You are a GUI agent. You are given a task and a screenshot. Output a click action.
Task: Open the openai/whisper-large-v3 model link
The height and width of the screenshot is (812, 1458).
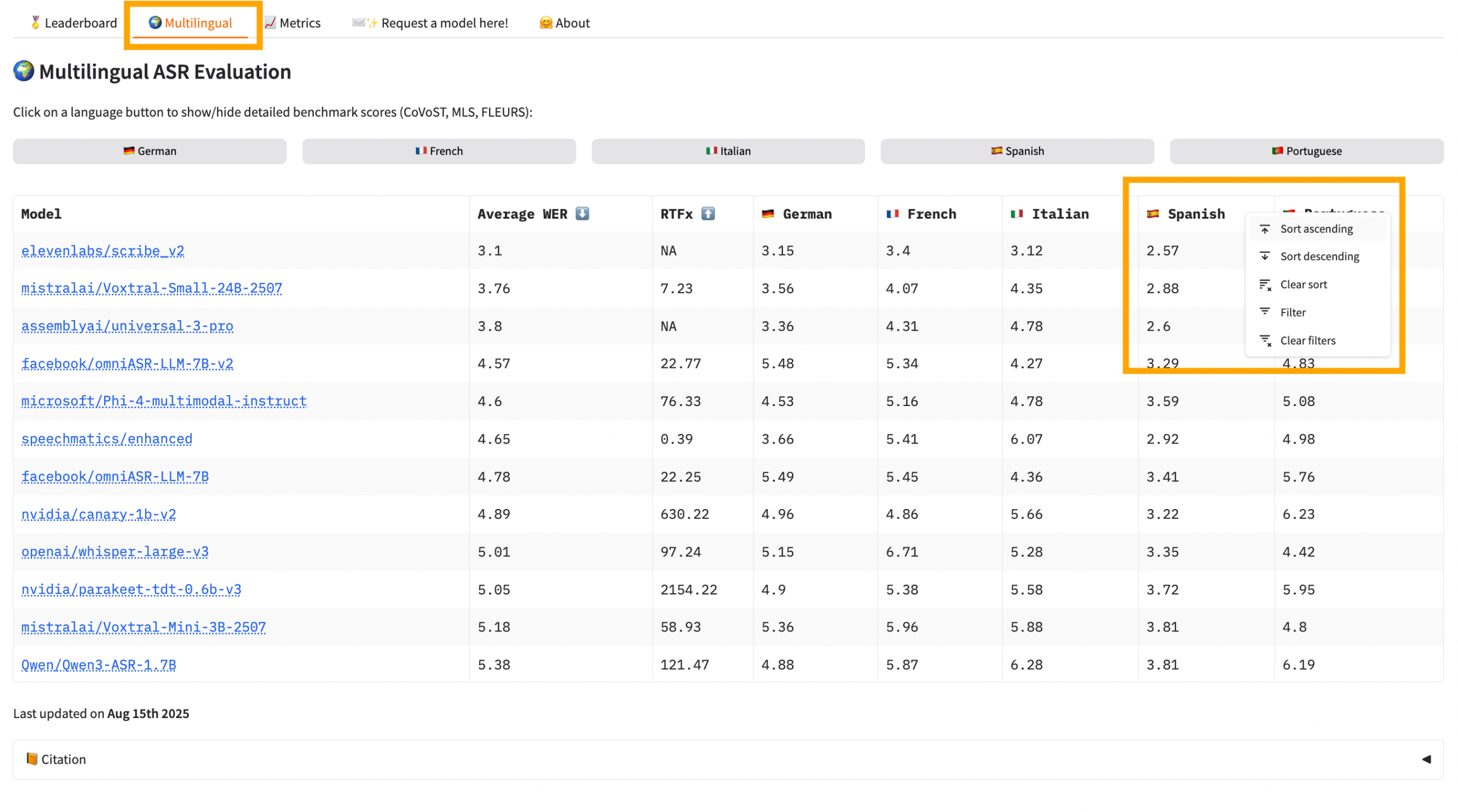(115, 552)
